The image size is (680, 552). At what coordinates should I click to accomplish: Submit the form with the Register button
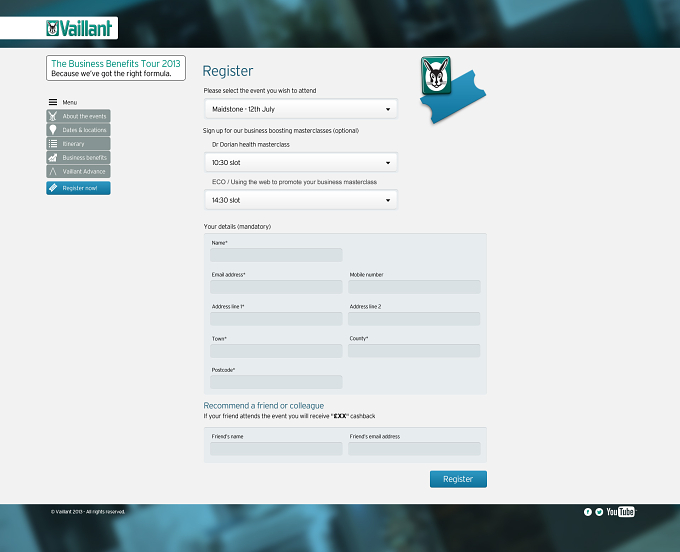coord(458,479)
